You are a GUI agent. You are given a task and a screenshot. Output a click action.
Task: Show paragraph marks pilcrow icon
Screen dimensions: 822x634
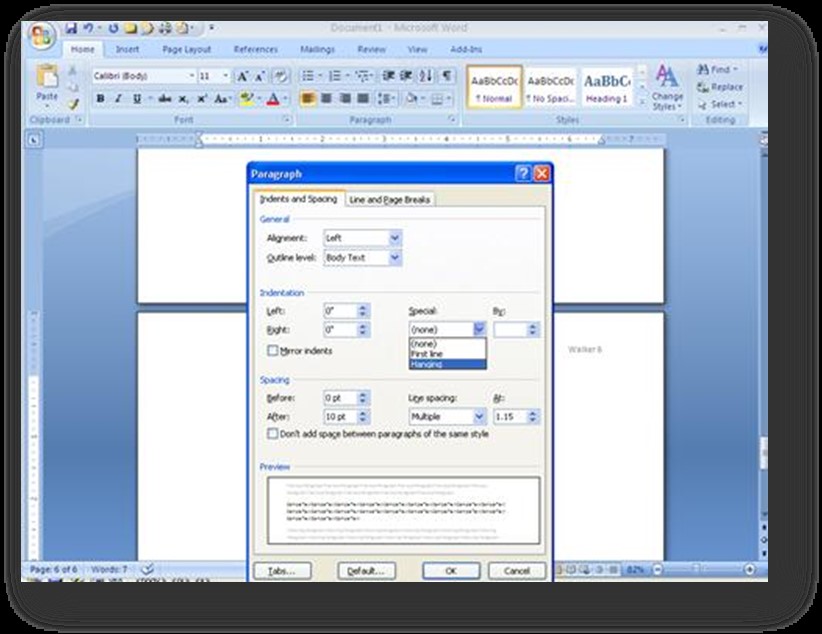coord(447,76)
